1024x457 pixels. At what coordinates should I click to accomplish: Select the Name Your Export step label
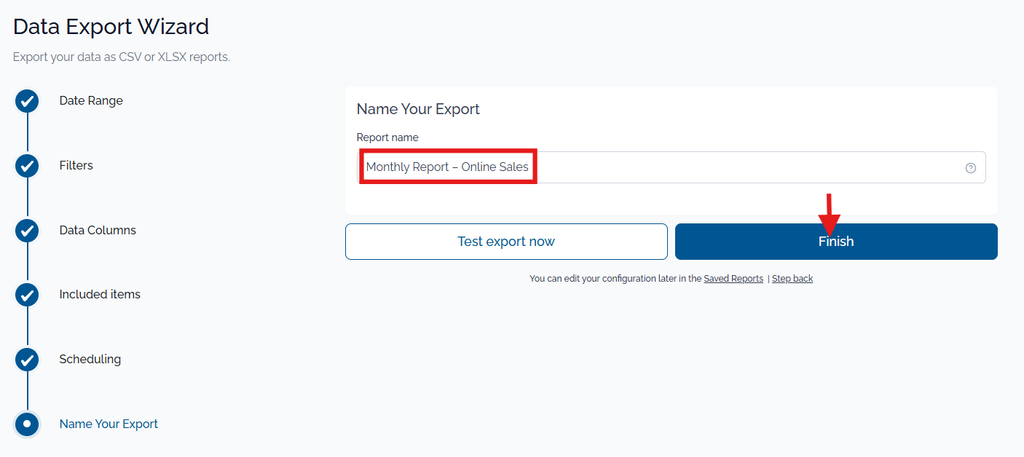108,424
